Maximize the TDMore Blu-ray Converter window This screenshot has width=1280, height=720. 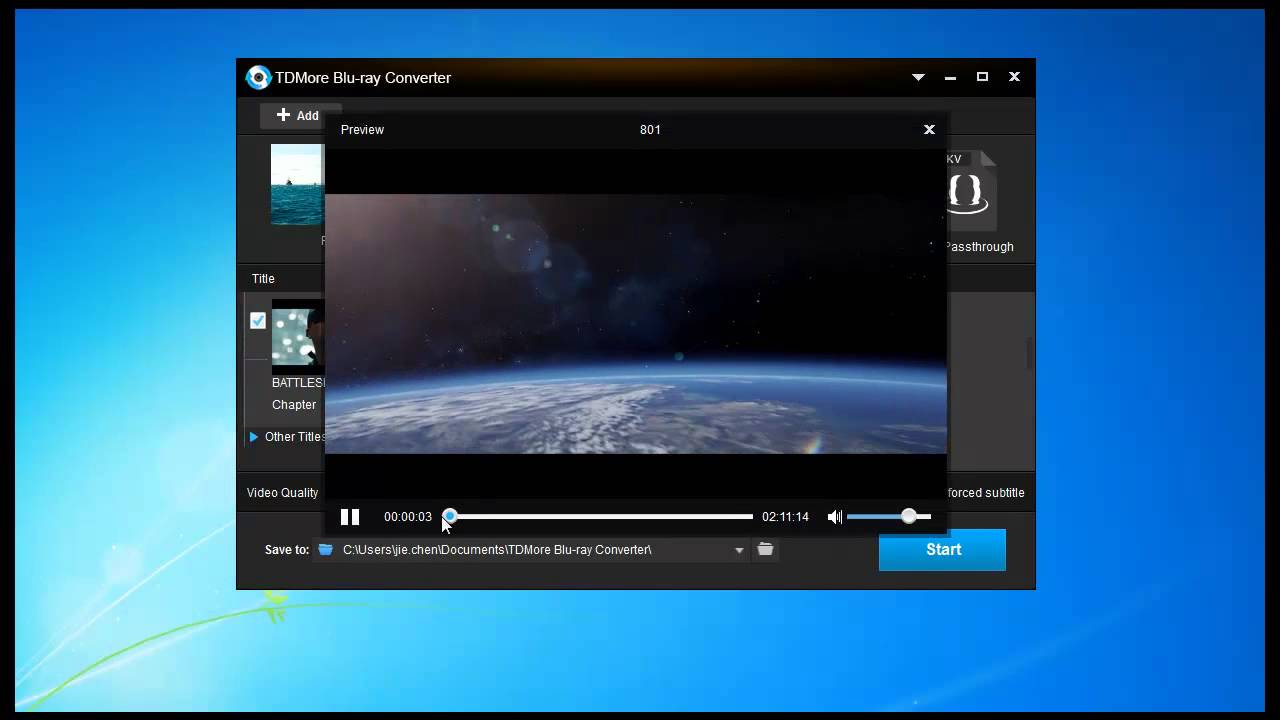point(982,77)
